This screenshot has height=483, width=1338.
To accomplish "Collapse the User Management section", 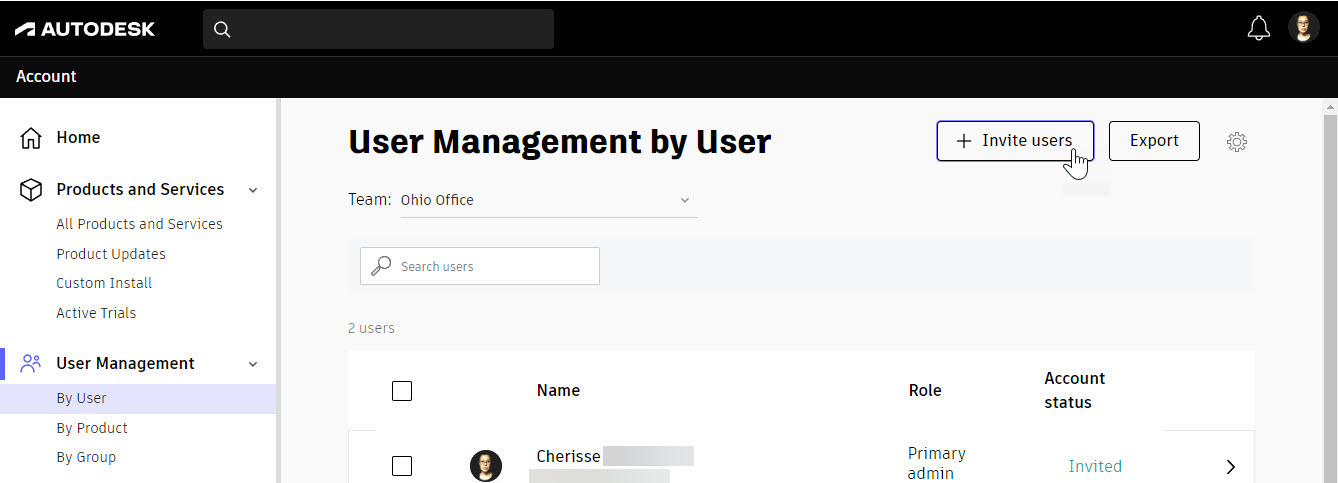I will 253,364.
